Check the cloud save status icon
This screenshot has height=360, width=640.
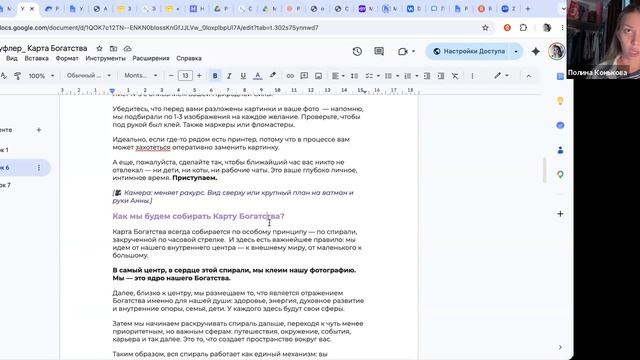point(127,48)
